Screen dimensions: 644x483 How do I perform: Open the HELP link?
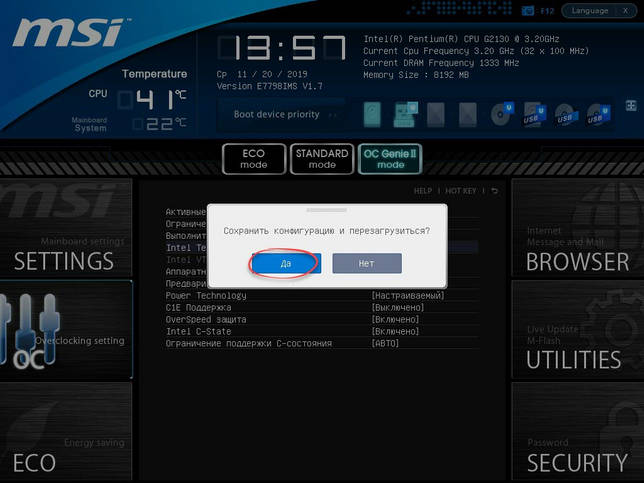(x=423, y=191)
